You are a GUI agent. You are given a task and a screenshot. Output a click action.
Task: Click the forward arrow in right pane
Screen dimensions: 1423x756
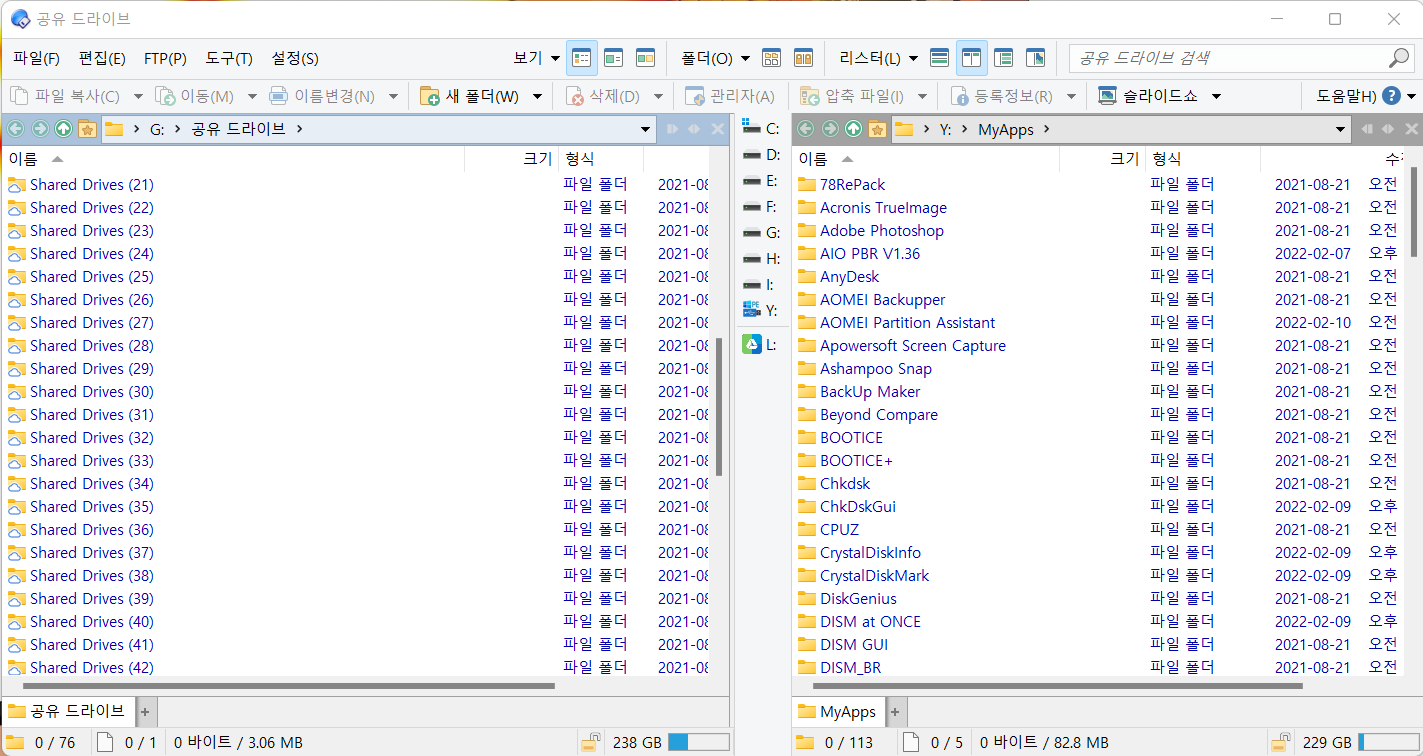pyautogui.click(x=829, y=129)
